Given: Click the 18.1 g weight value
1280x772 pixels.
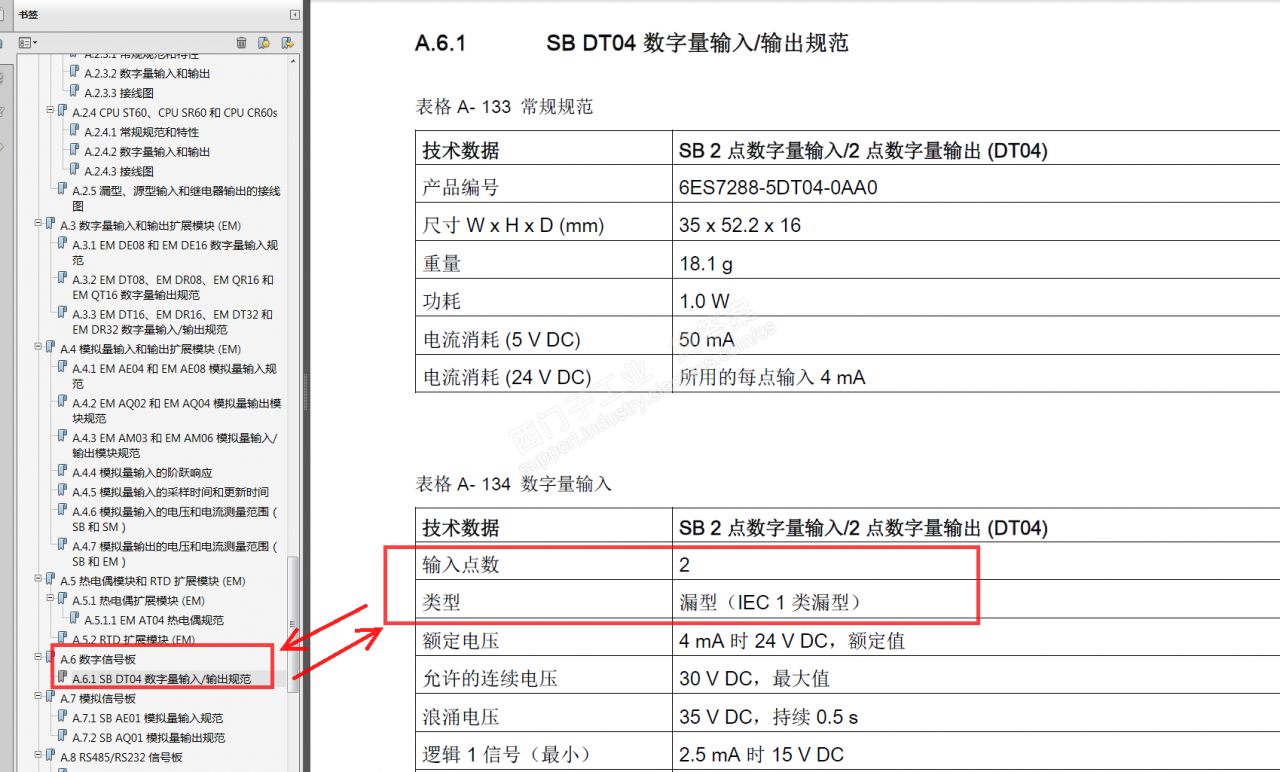Looking at the screenshot, I should tap(708, 264).
